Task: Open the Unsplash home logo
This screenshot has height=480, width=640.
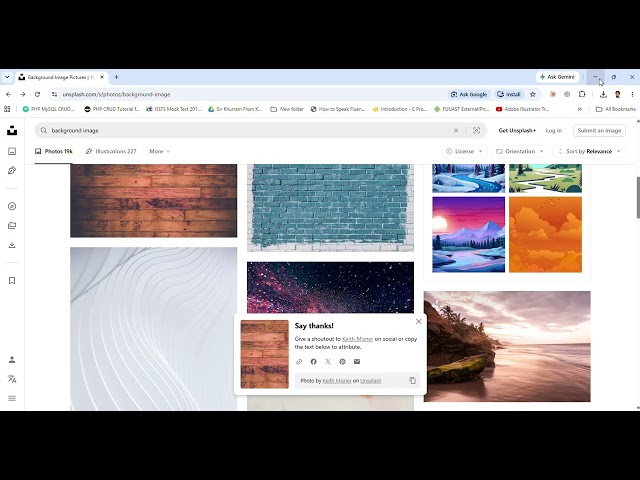Action: (x=12, y=131)
